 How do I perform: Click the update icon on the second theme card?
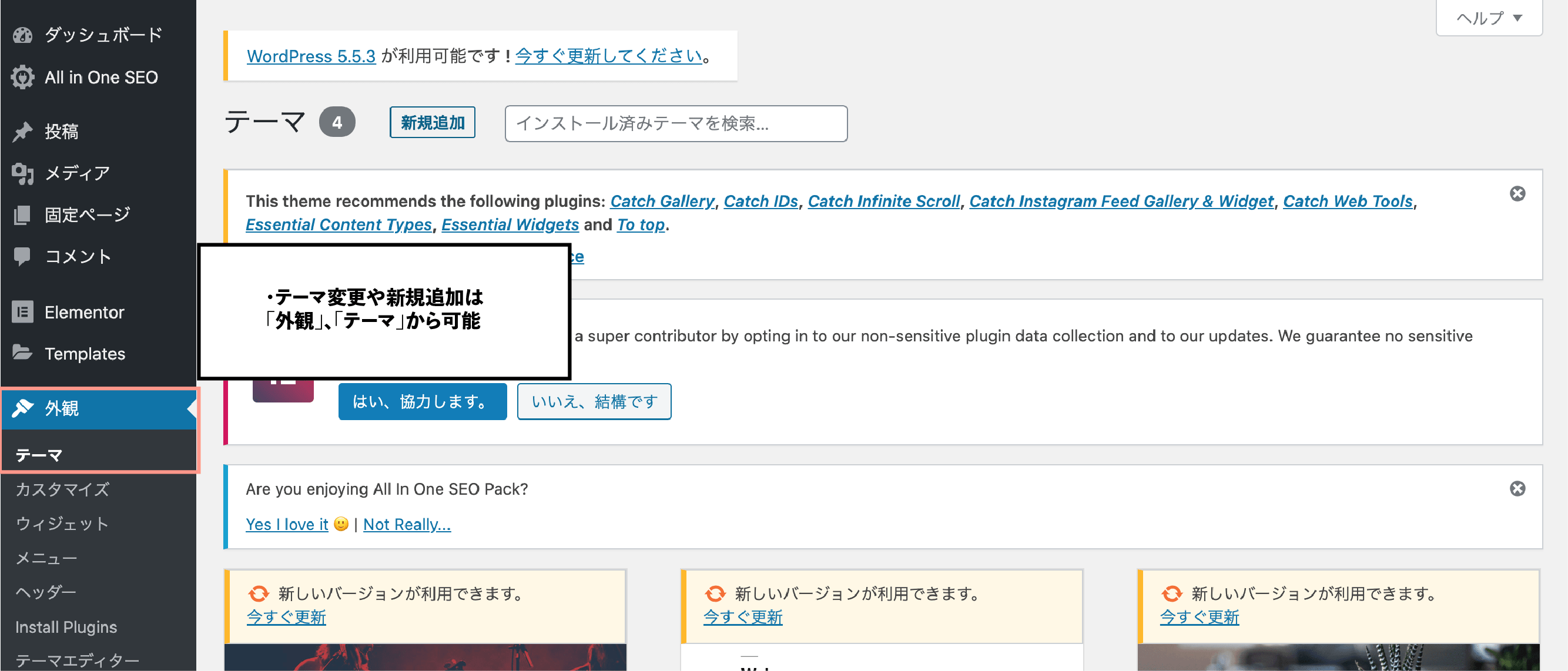click(715, 593)
